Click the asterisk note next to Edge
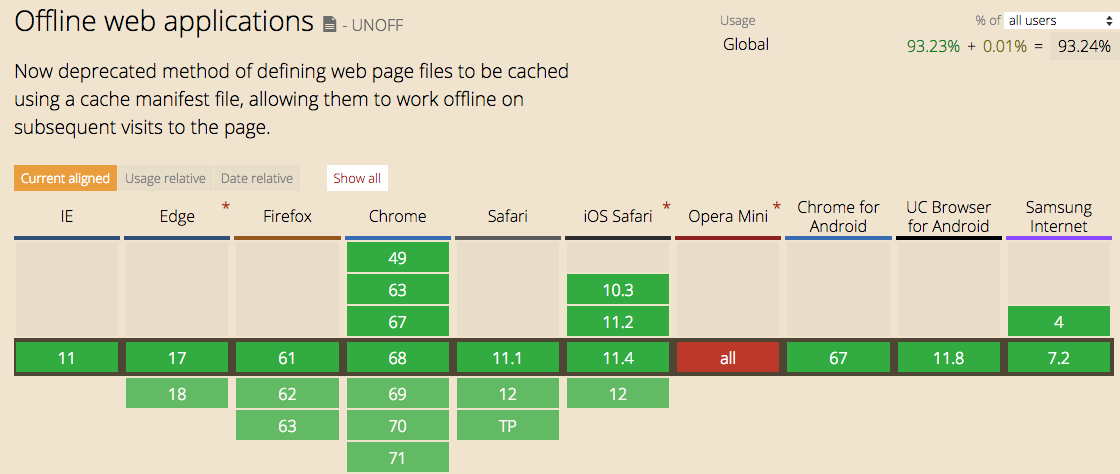Viewport: 1120px width, 474px height. click(226, 207)
